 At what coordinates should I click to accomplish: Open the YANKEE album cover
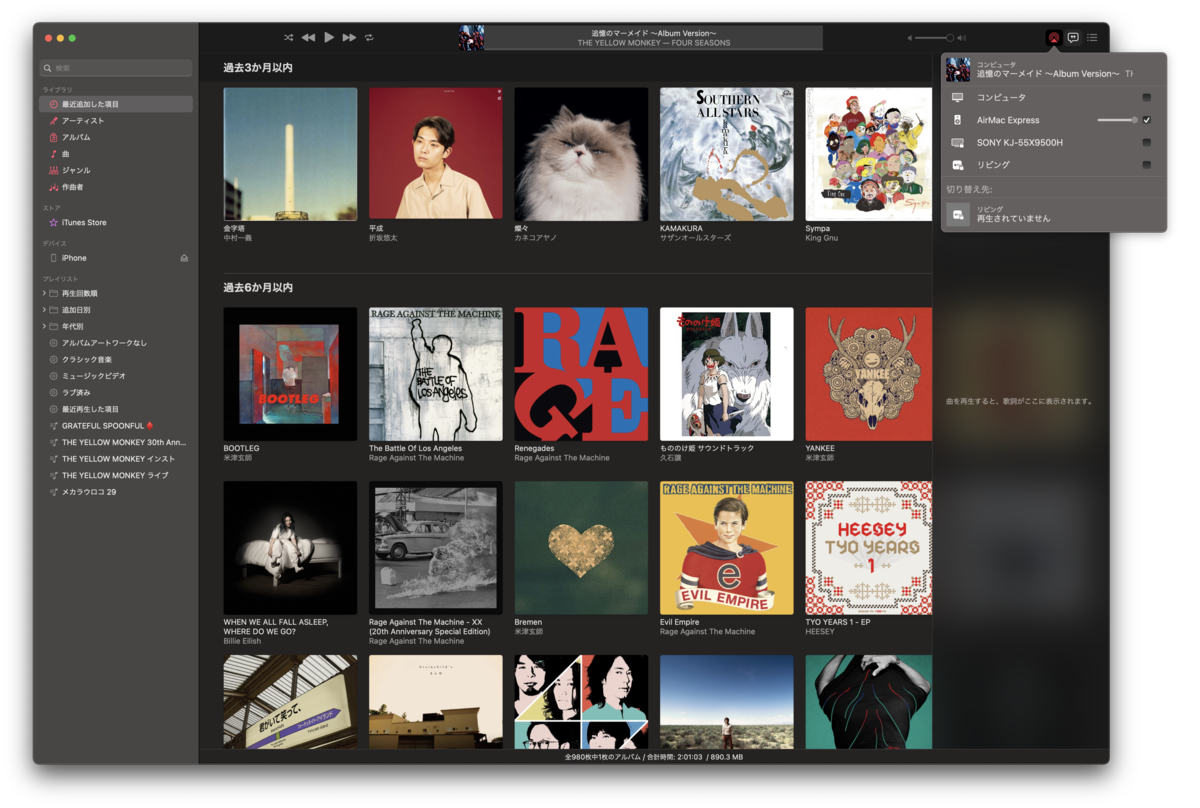[869, 374]
